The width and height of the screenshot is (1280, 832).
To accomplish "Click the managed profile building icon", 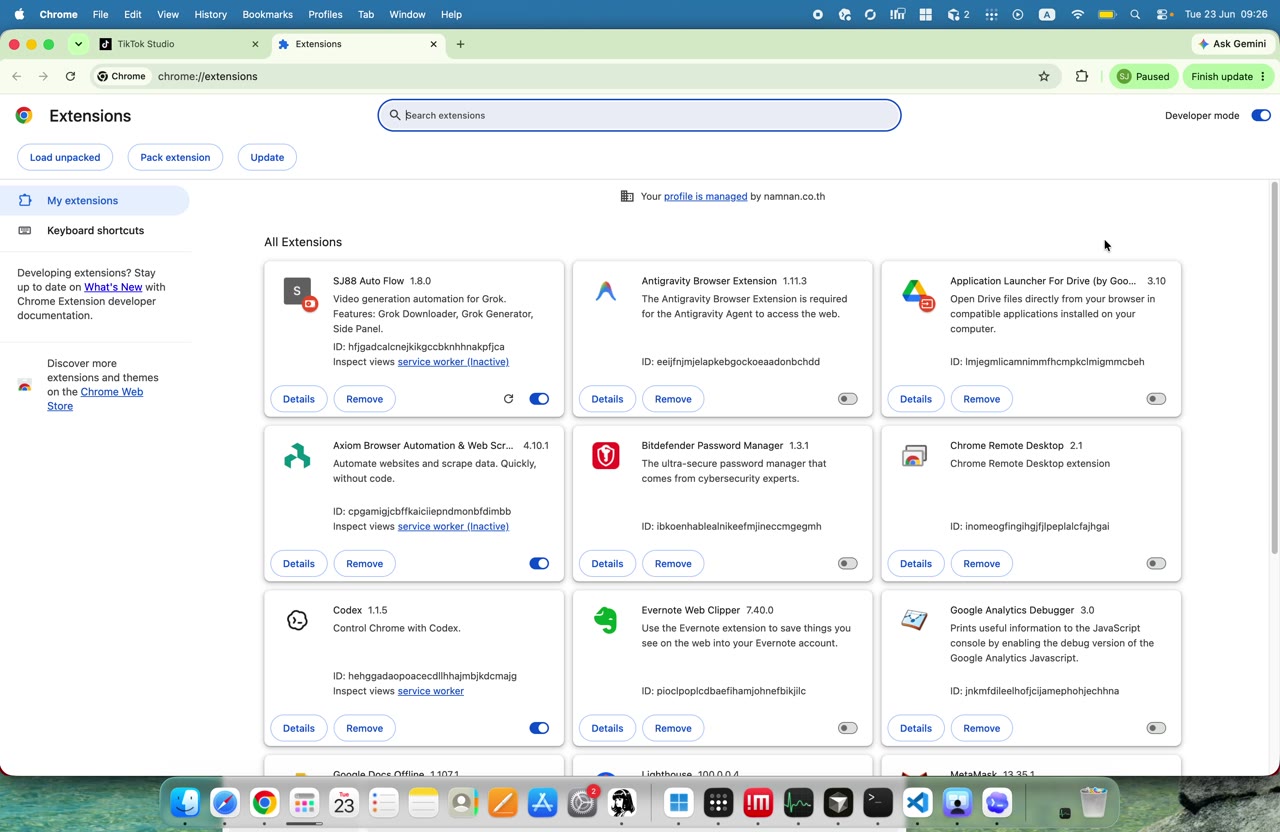I will pyautogui.click(x=627, y=196).
